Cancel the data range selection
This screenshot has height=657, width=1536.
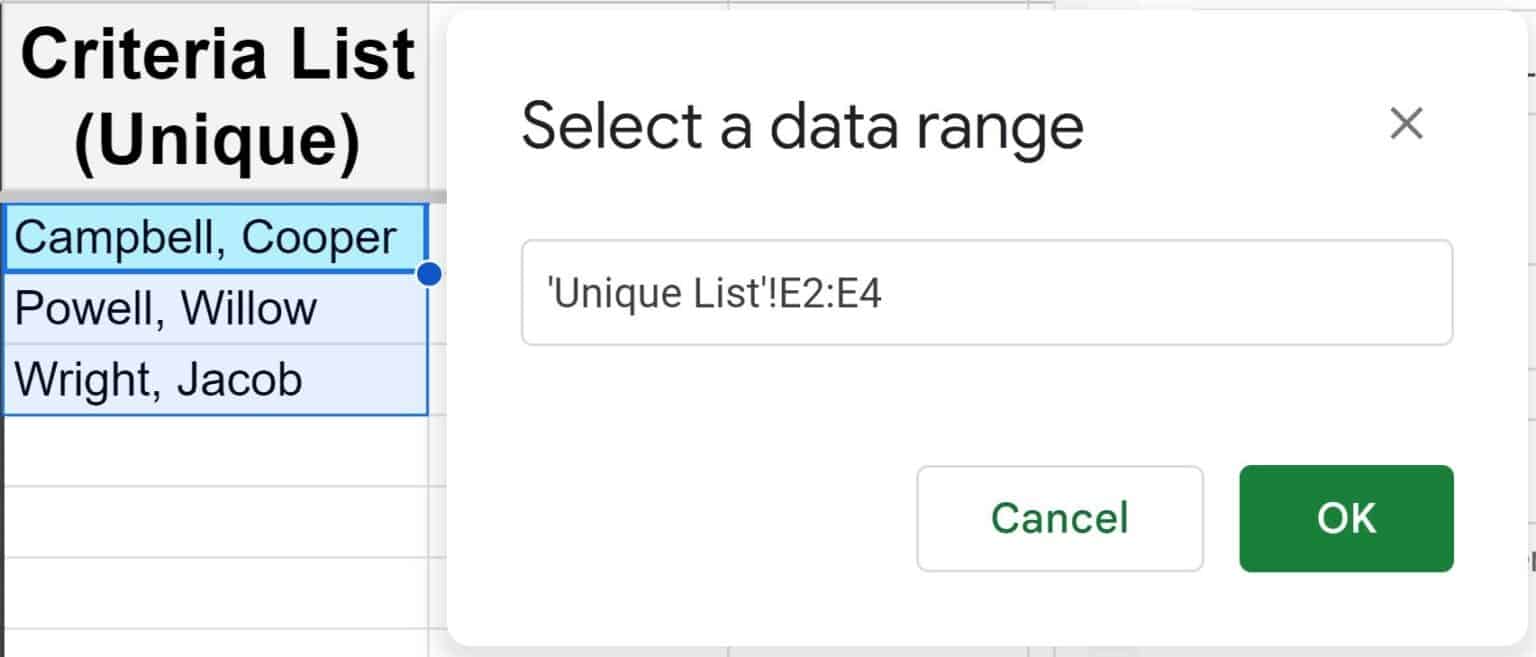pos(1060,518)
